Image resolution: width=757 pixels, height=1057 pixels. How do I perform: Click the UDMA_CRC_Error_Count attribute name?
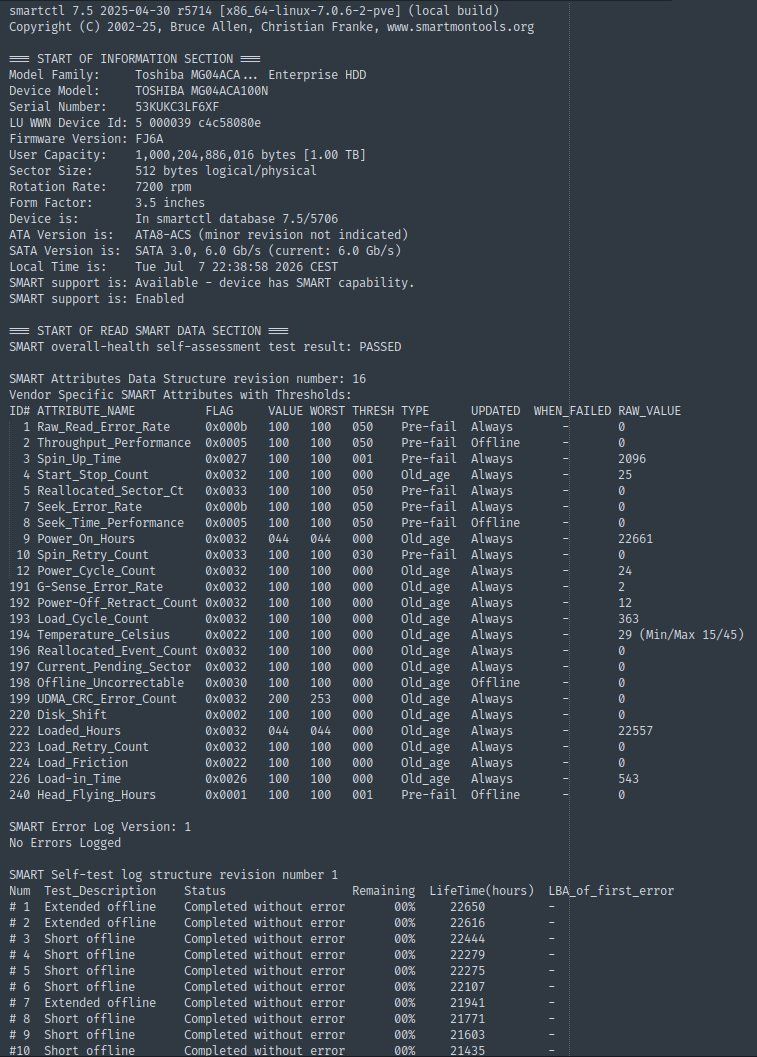[x=107, y=698]
